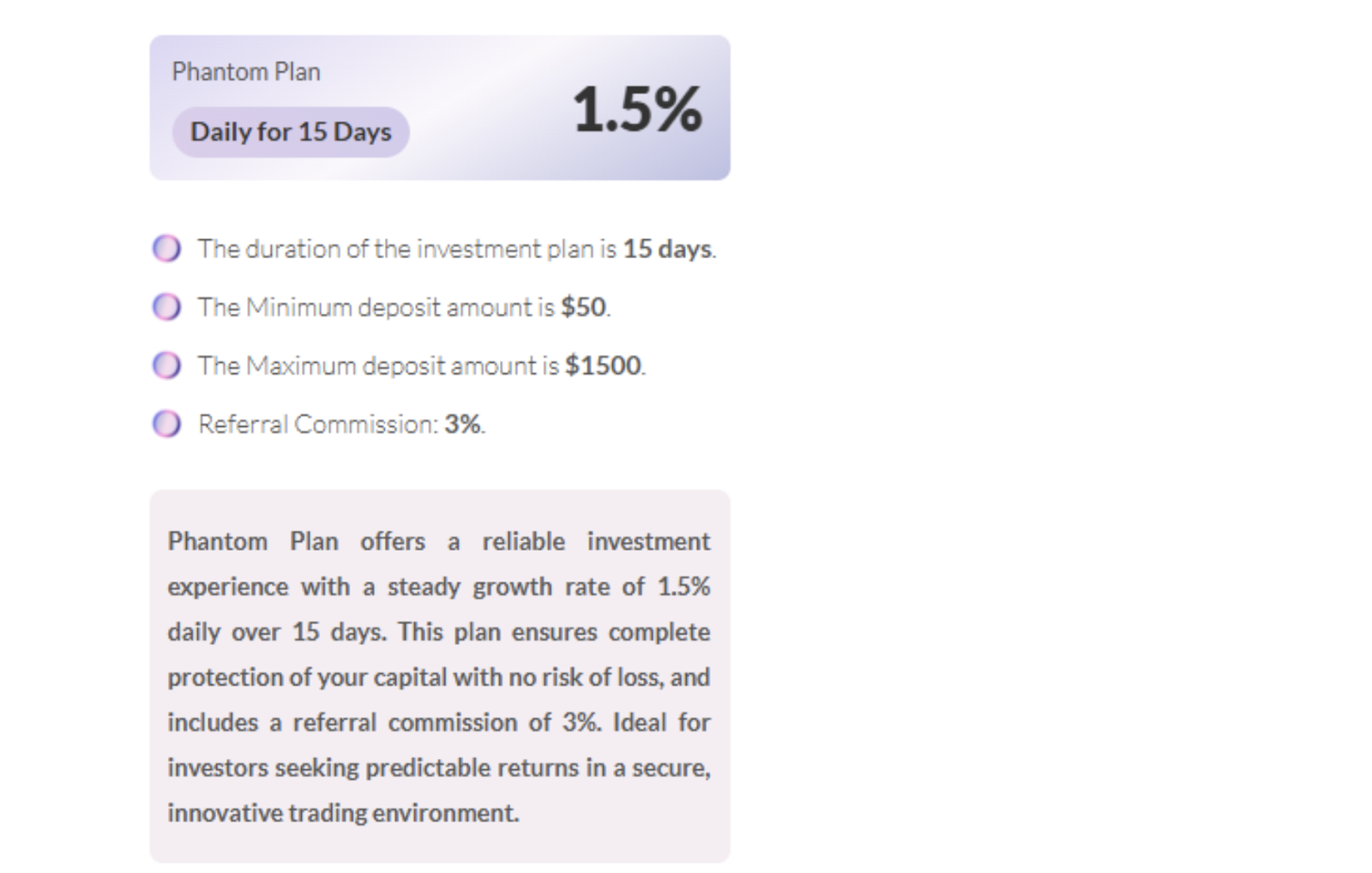The image size is (1372, 873).
Task: Click the bold '15 days' duration value
Action: coord(667,249)
